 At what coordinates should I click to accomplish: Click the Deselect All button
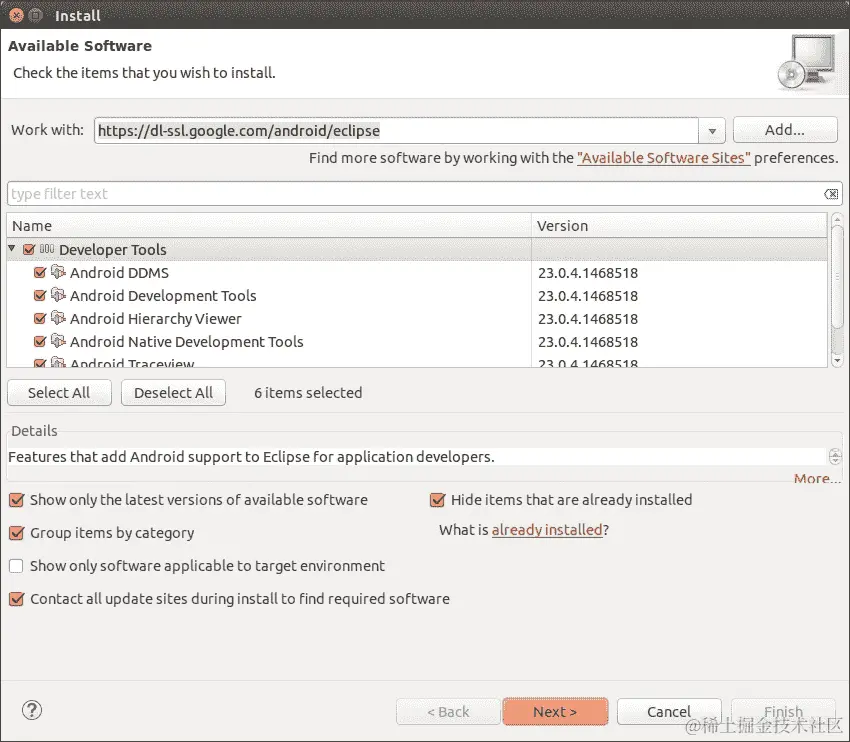coord(173,392)
